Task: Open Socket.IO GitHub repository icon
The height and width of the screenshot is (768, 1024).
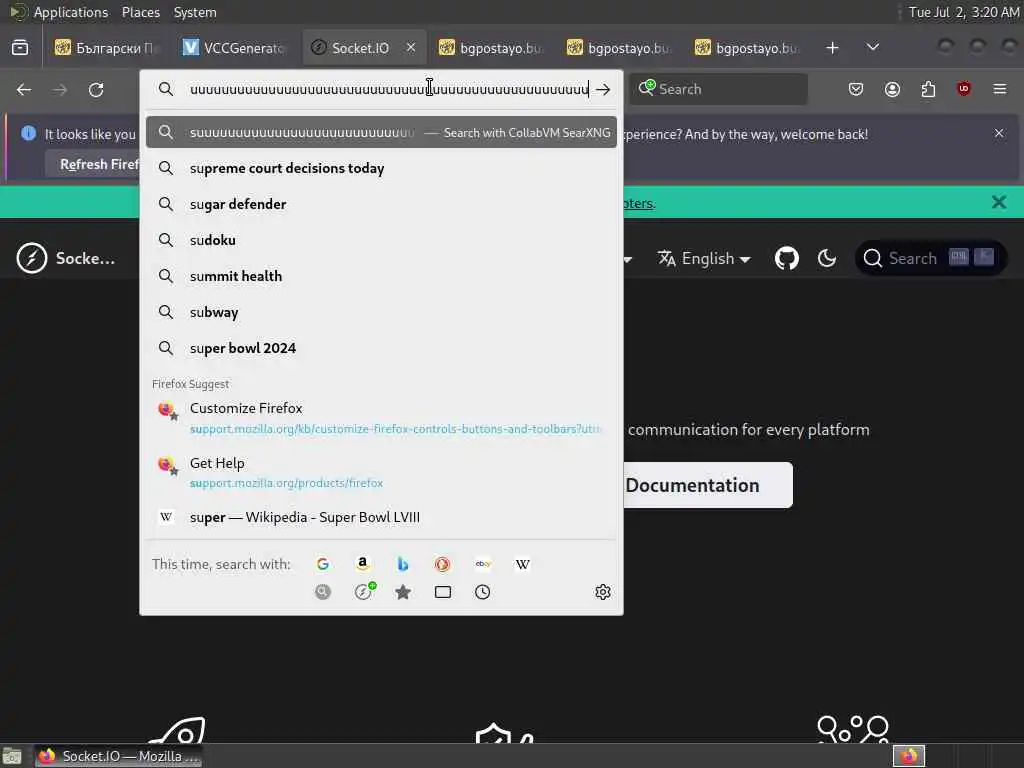Action: pyautogui.click(x=787, y=259)
